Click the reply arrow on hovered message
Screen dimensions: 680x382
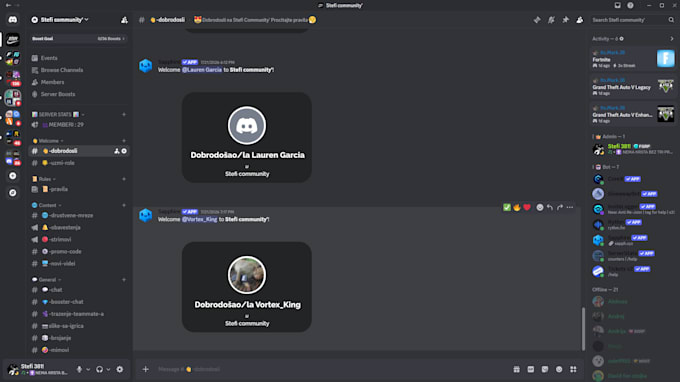pyautogui.click(x=549, y=208)
